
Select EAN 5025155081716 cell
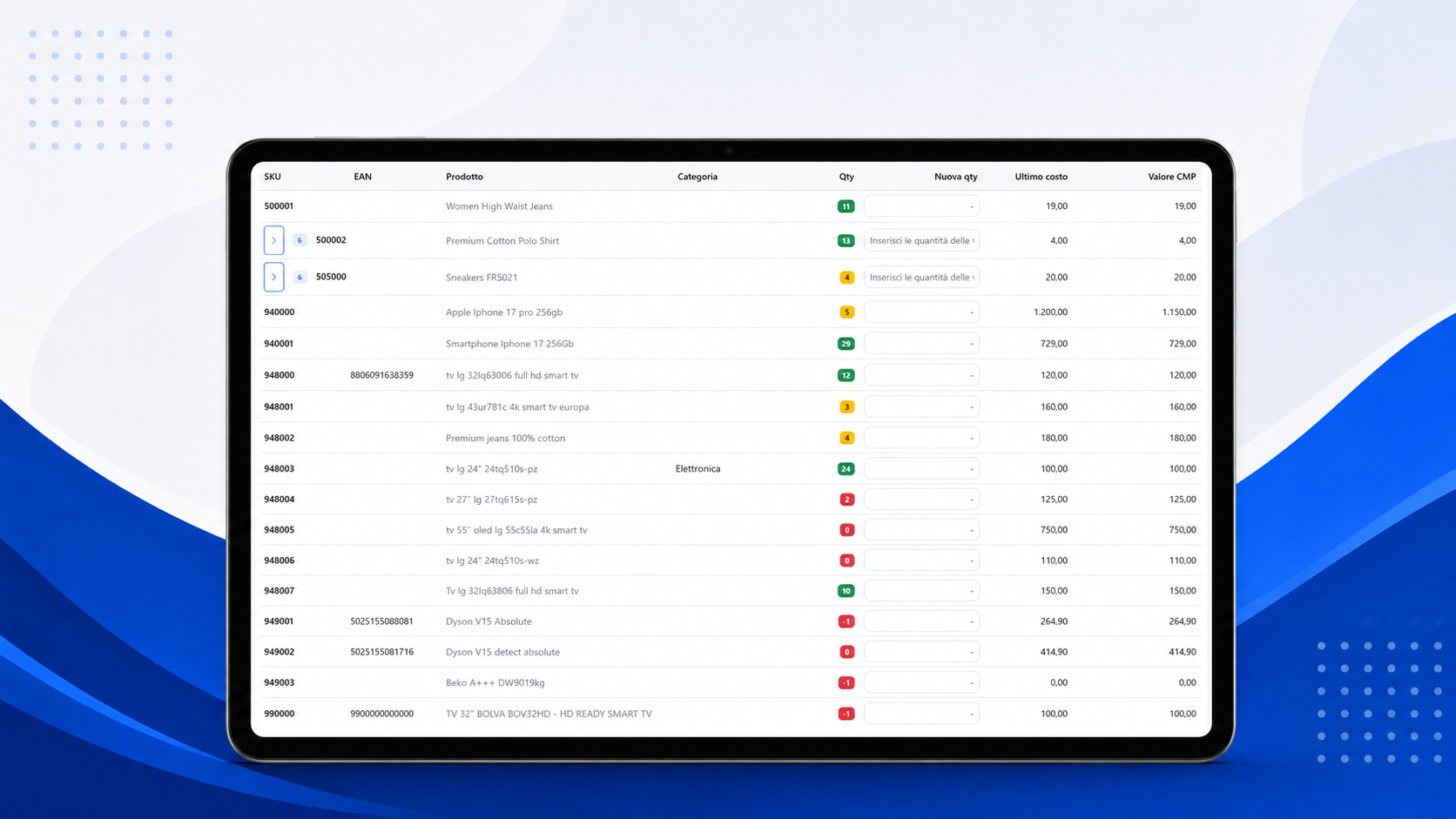pyautogui.click(x=381, y=652)
